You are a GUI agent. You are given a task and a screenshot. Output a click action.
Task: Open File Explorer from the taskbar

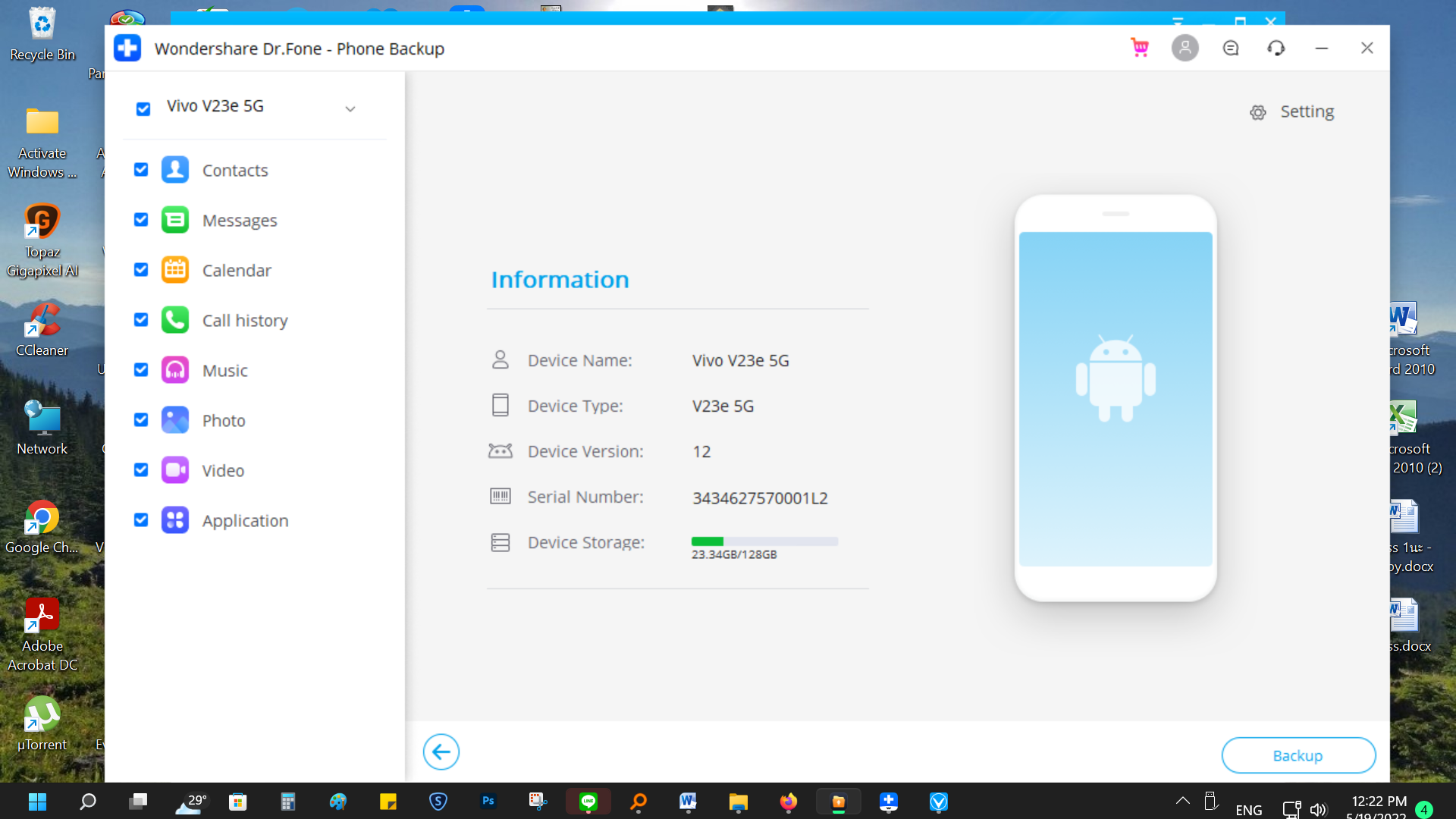tap(738, 802)
